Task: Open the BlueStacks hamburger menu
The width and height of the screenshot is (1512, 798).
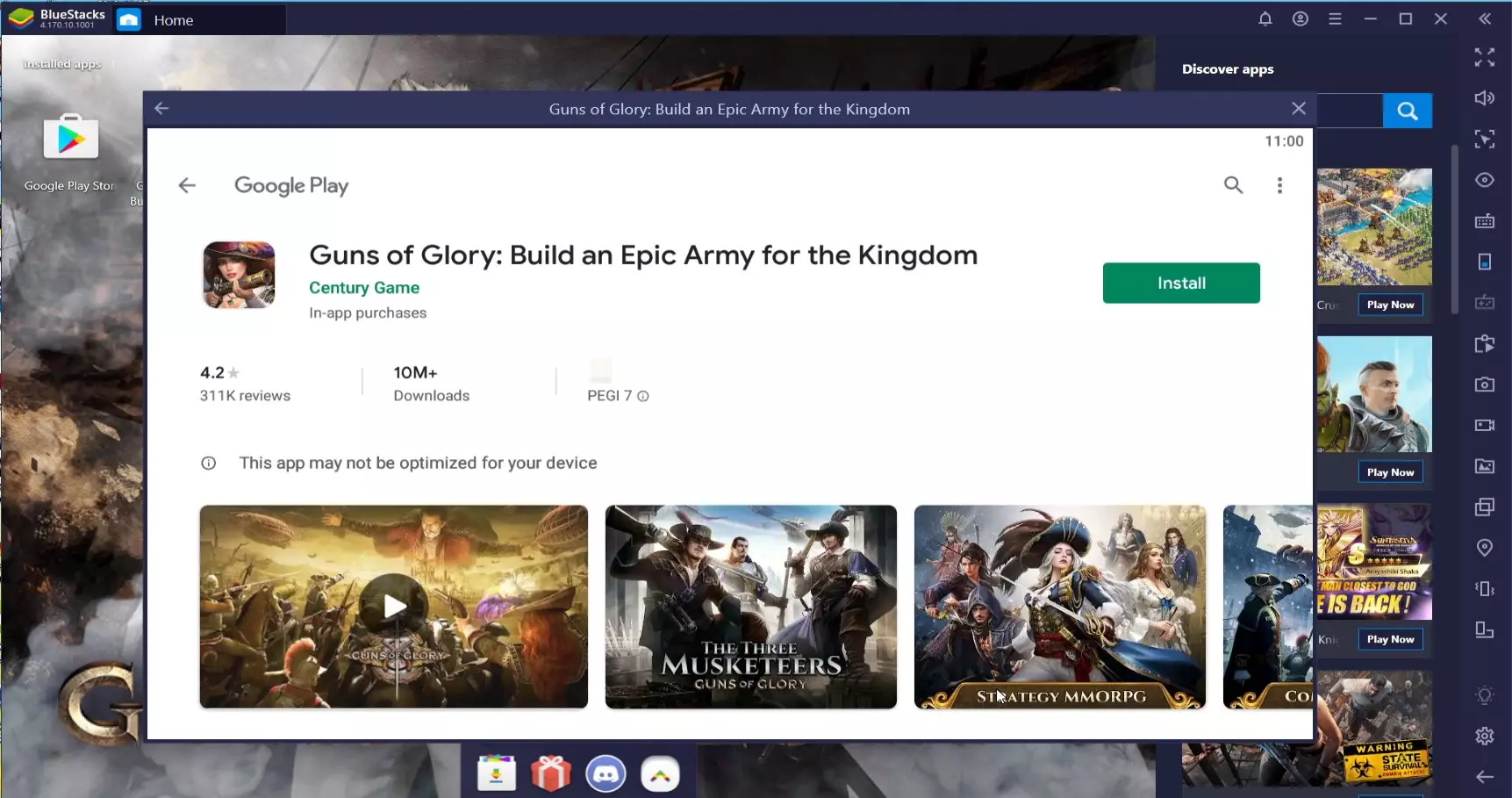Action: 1335,19
